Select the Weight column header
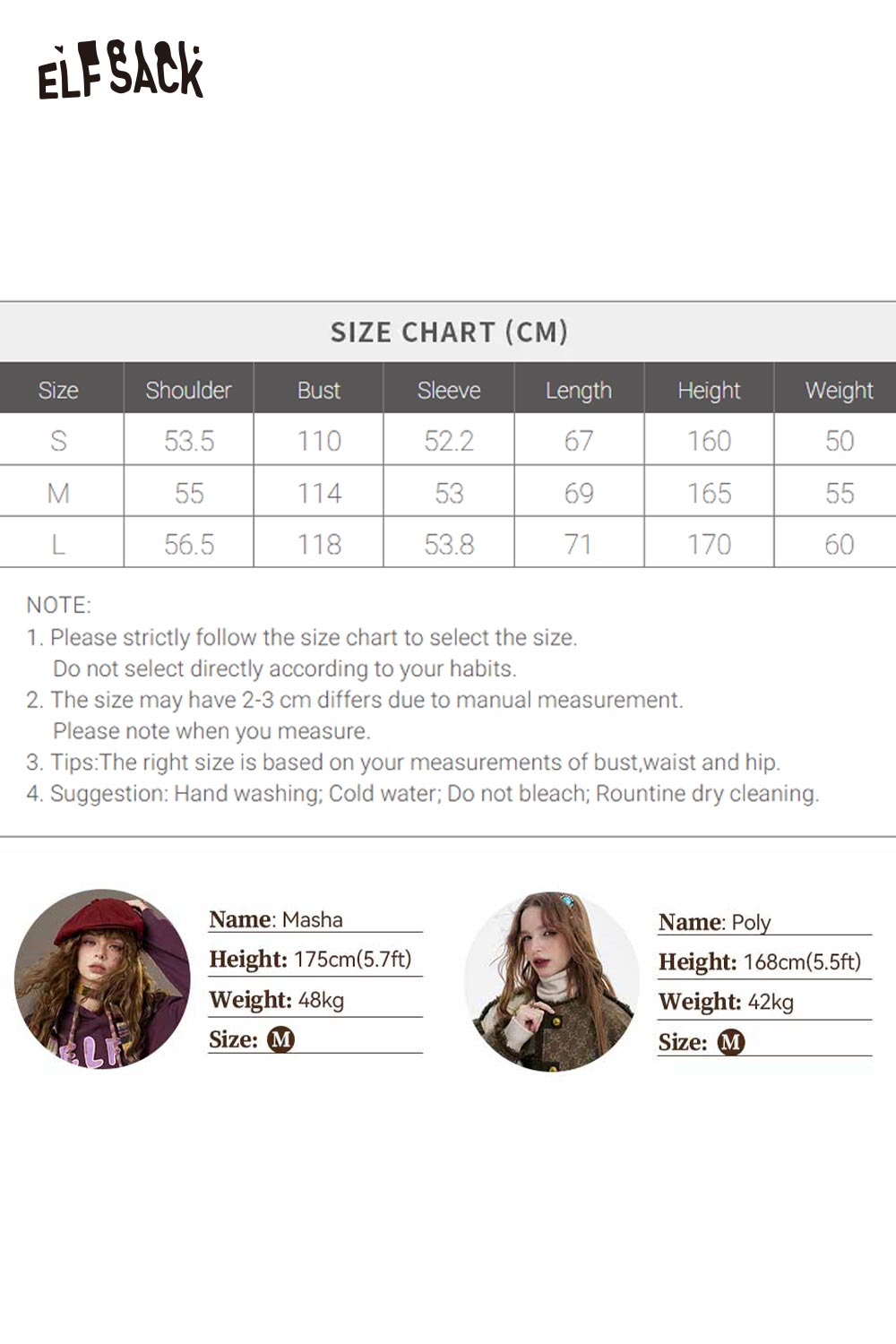 839,391
